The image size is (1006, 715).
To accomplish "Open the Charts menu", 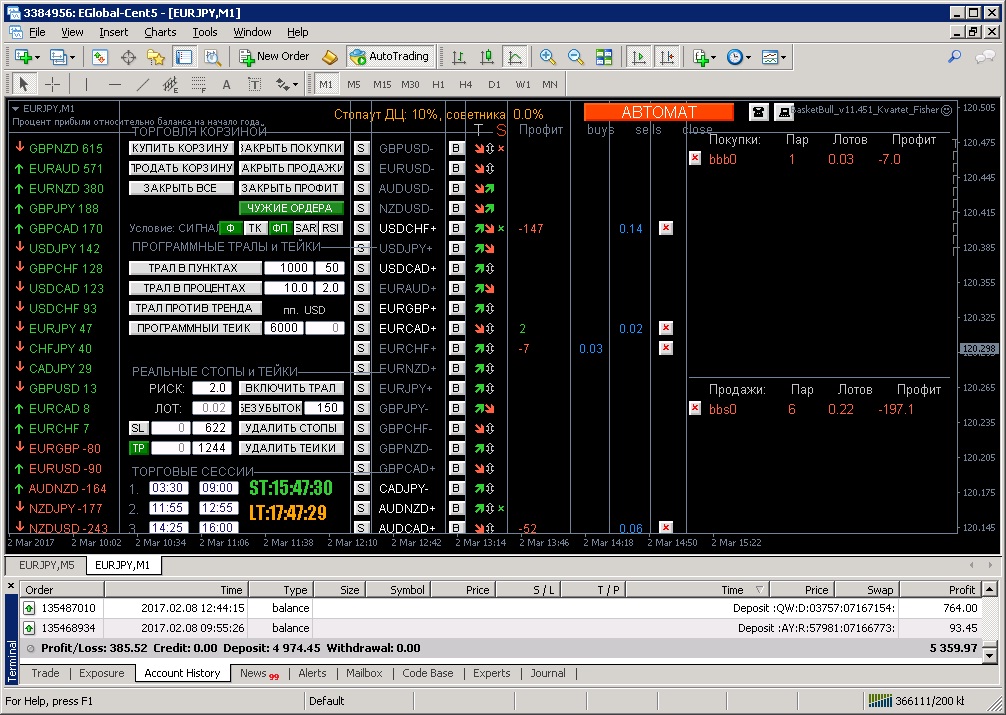I will (160, 32).
